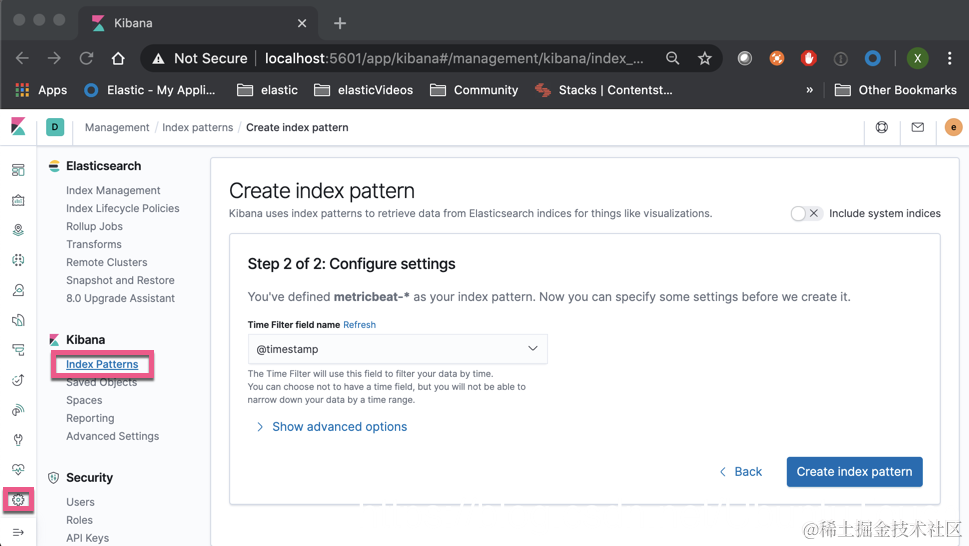The height and width of the screenshot is (546, 969).
Task: Open Dev Tools wrench icon in sidebar
Action: tap(18, 439)
